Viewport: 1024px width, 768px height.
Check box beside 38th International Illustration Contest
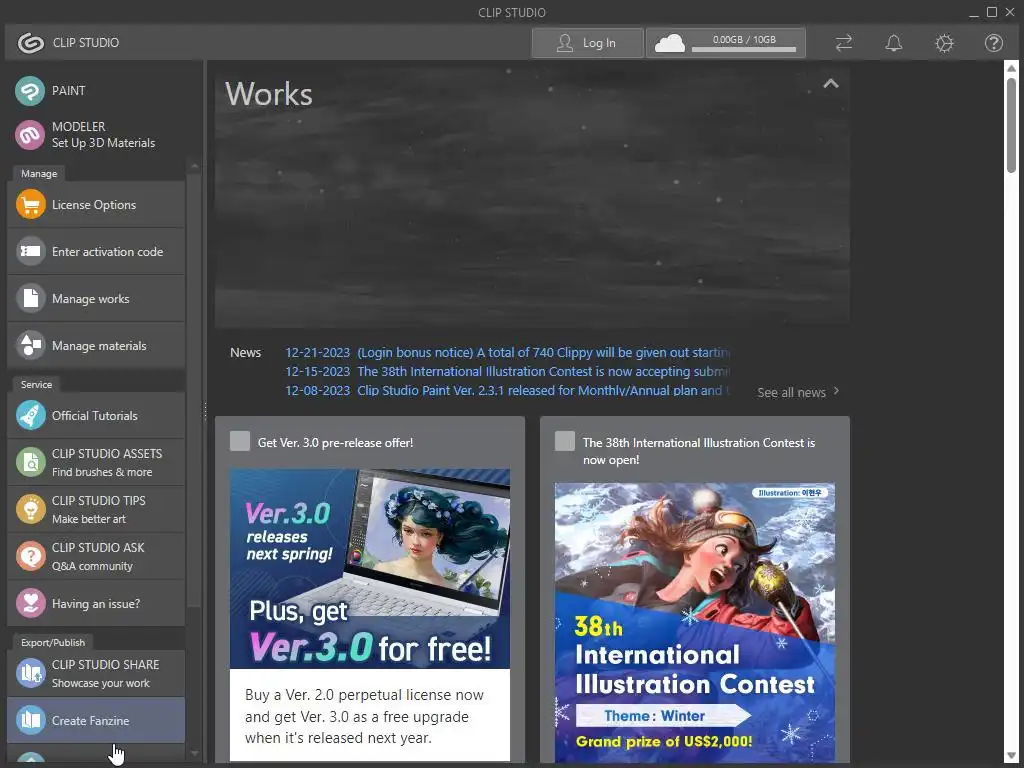point(565,441)
